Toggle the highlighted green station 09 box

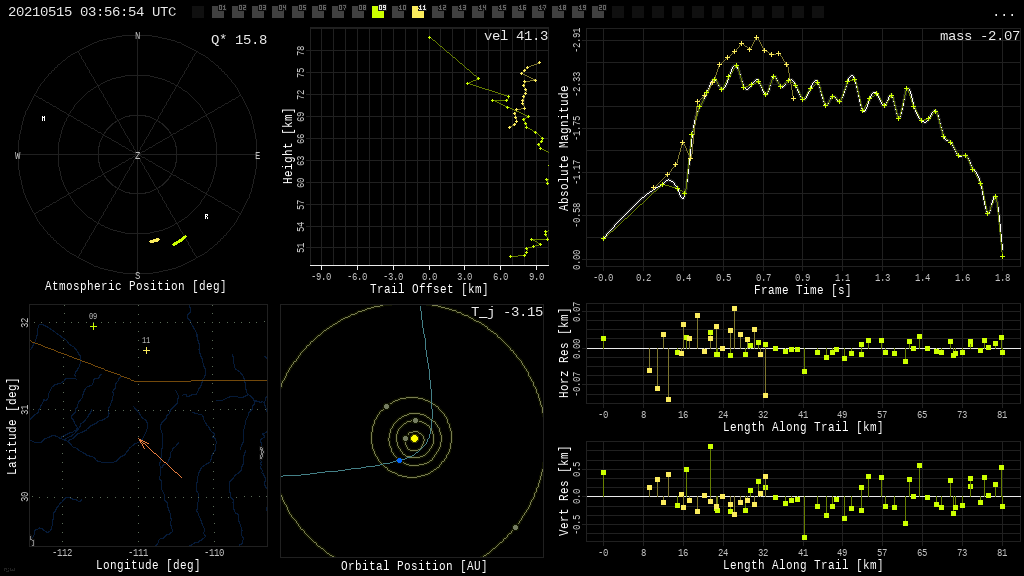[378, 12]
